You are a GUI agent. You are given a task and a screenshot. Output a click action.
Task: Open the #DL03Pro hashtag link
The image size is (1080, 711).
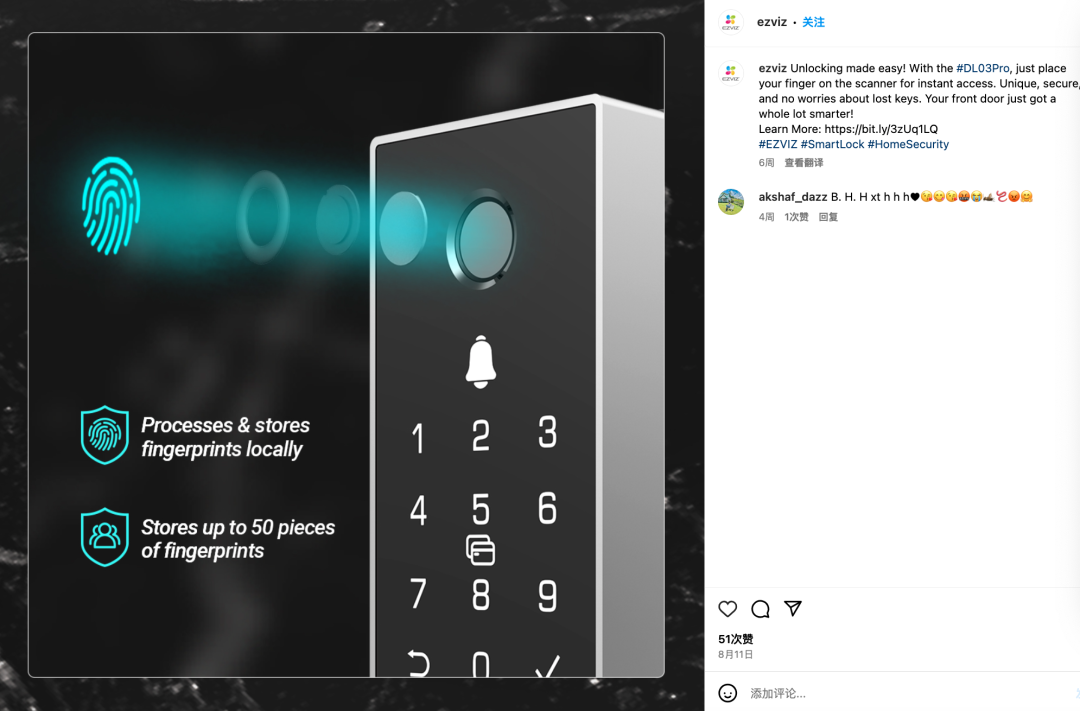(982, 68)
